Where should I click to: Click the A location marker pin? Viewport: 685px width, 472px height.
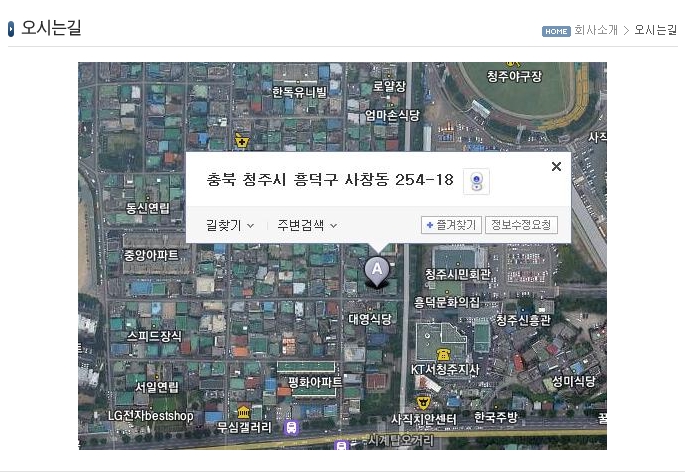tap(376, 269)
